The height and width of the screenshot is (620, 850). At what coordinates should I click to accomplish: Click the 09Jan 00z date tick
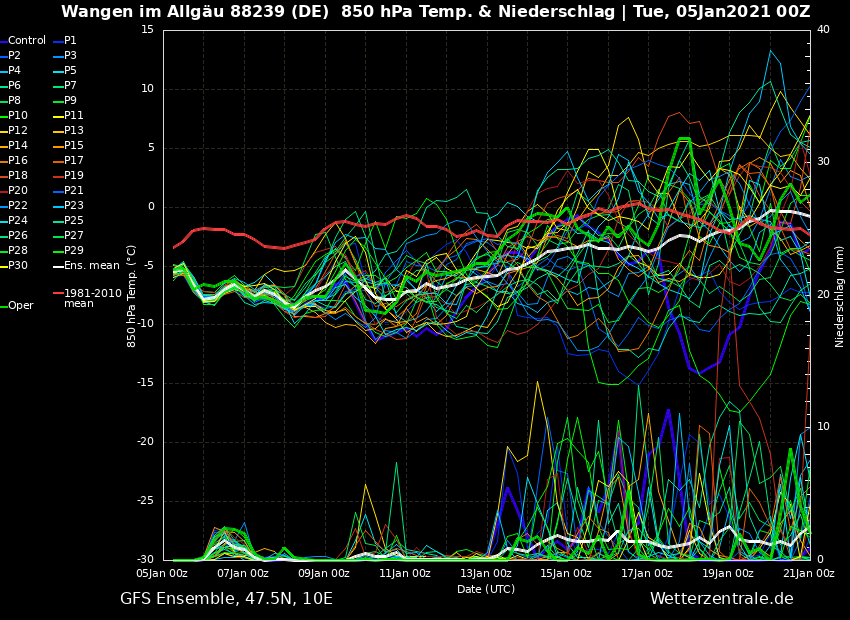324,574
